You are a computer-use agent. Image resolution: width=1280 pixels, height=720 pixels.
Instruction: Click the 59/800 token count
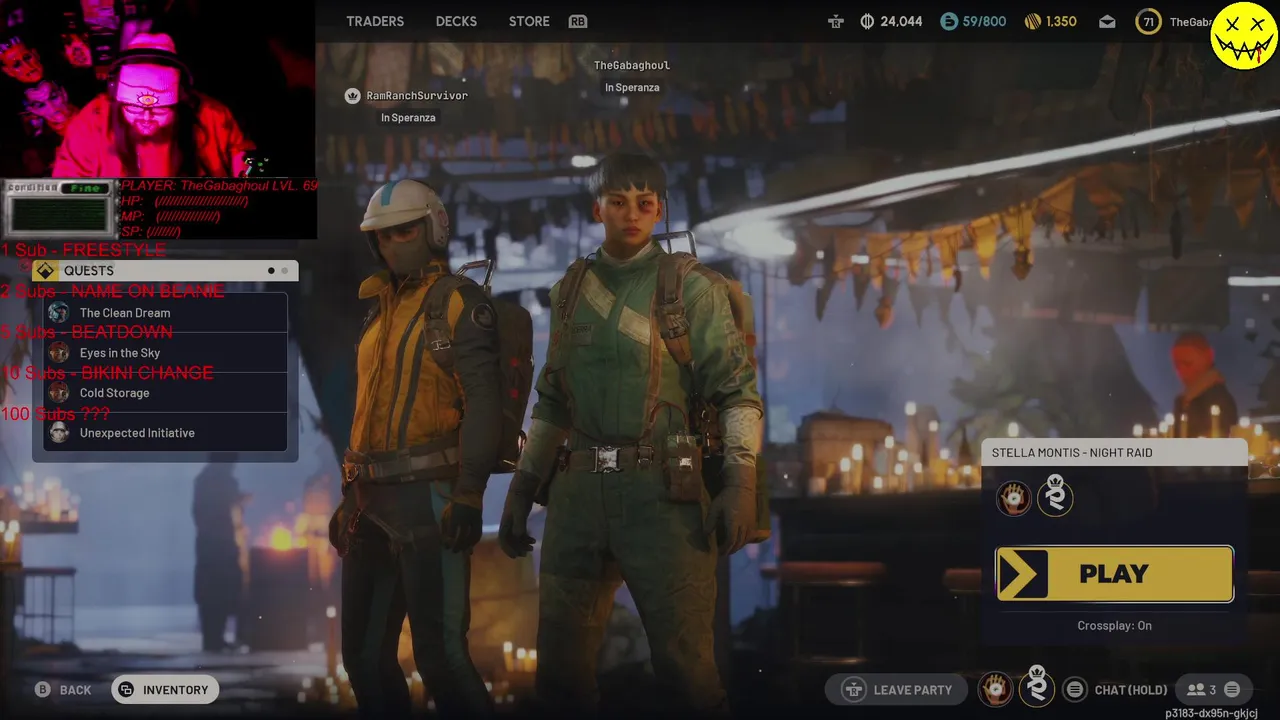point(984,21)
